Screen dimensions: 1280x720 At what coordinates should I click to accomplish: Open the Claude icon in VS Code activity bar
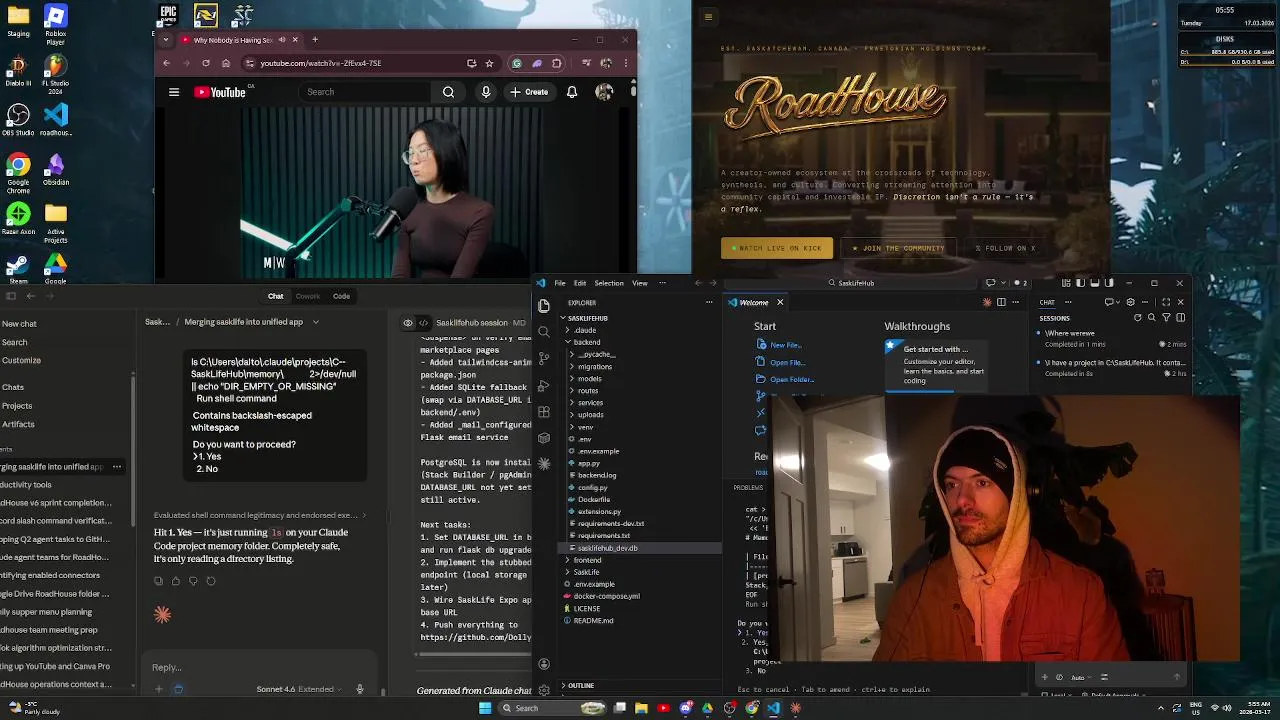(544, 464)
